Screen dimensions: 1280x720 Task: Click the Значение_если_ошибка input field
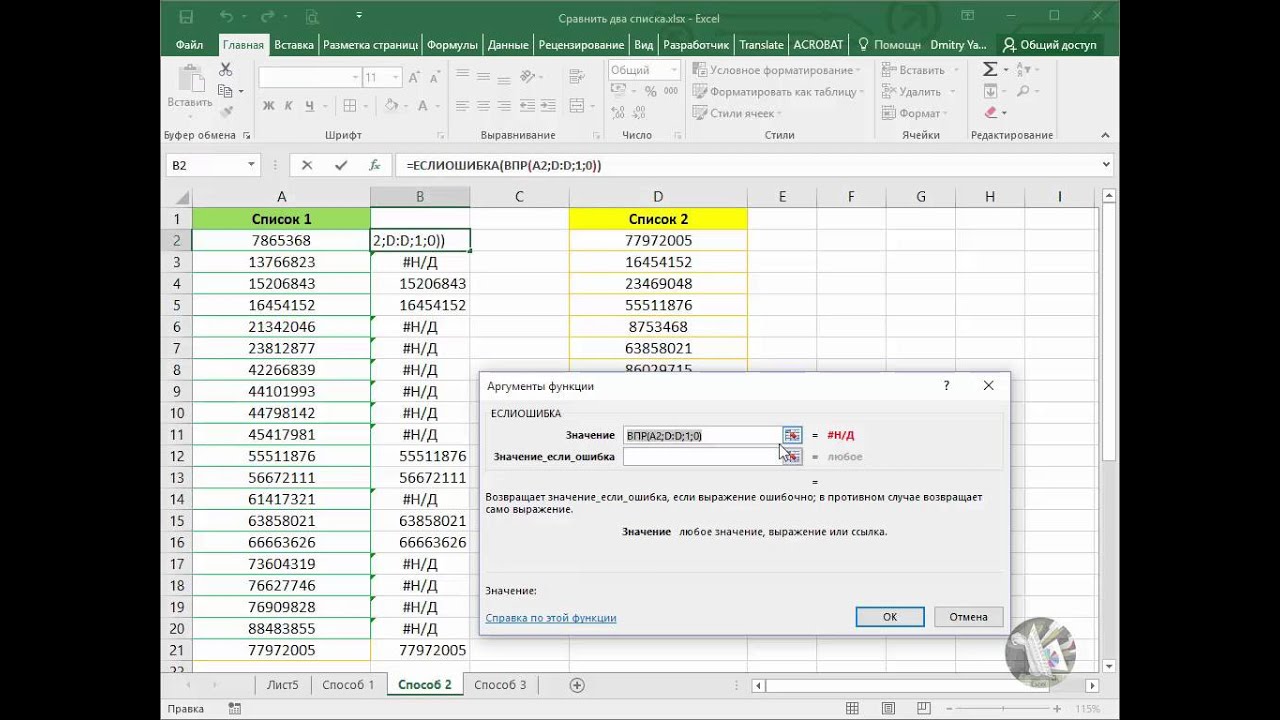[x=701, y=457]
